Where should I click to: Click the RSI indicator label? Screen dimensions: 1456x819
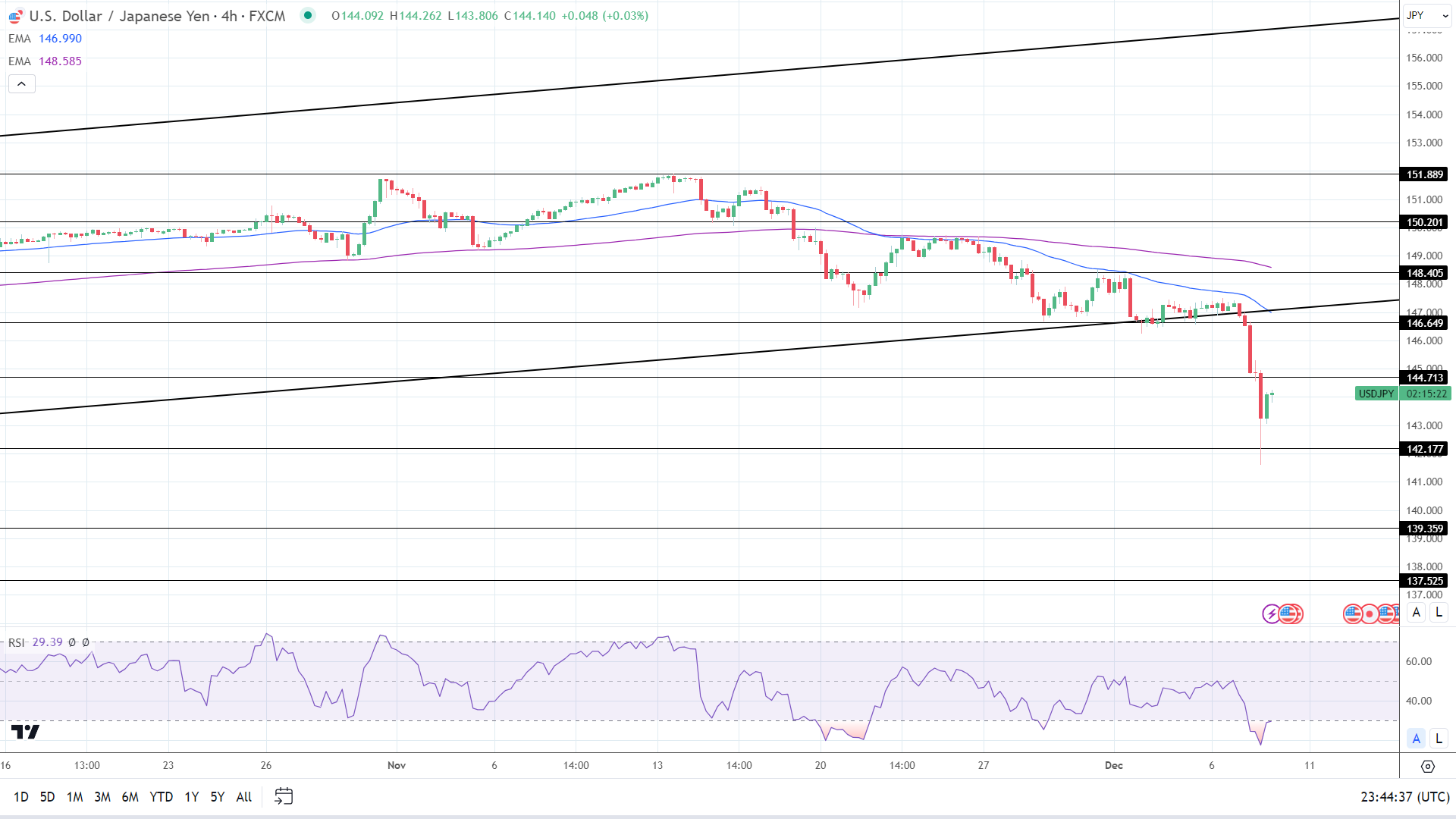(x=16, y=642)
